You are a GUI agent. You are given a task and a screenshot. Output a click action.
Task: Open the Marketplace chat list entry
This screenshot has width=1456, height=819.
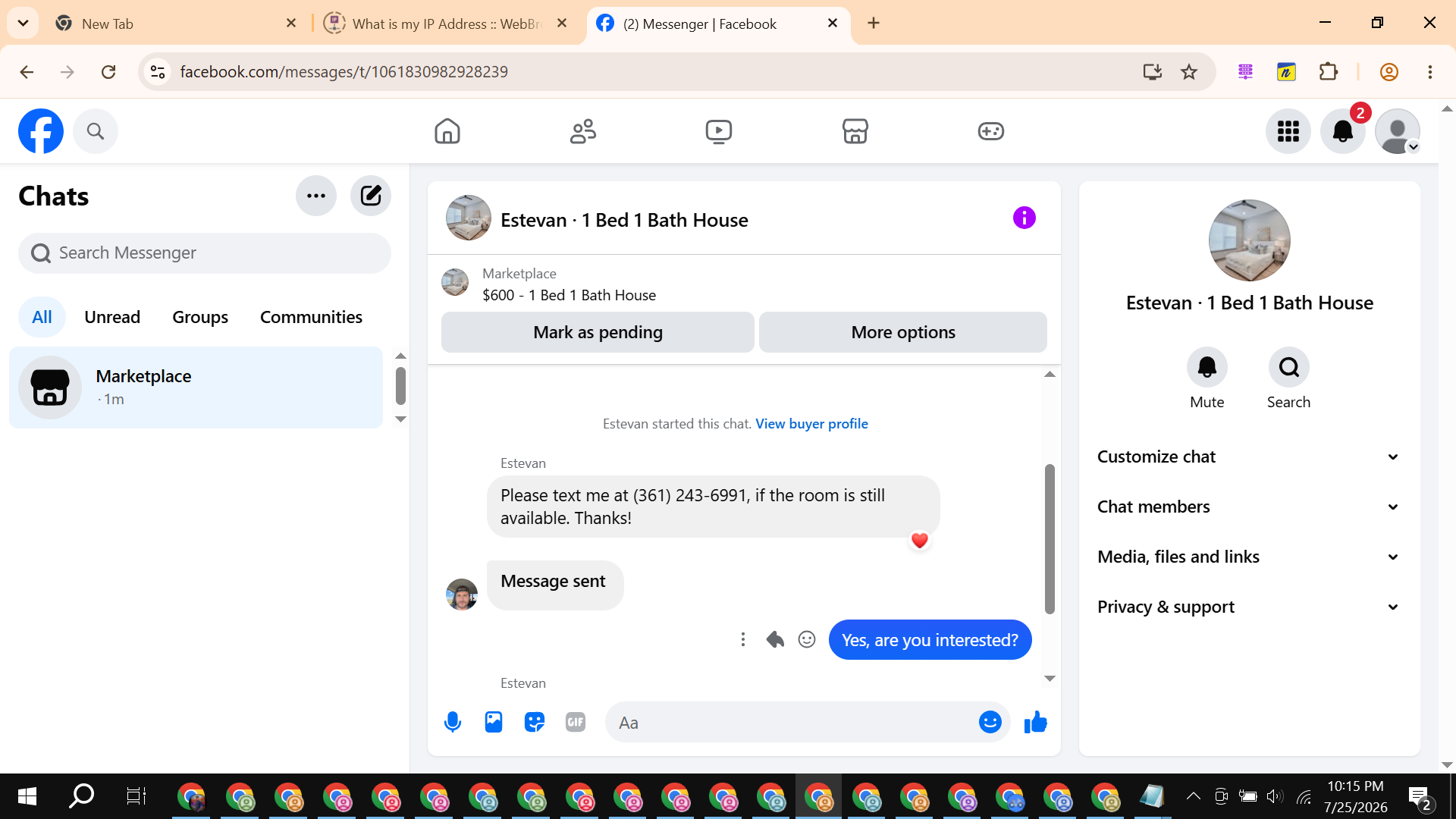point(196,388)
